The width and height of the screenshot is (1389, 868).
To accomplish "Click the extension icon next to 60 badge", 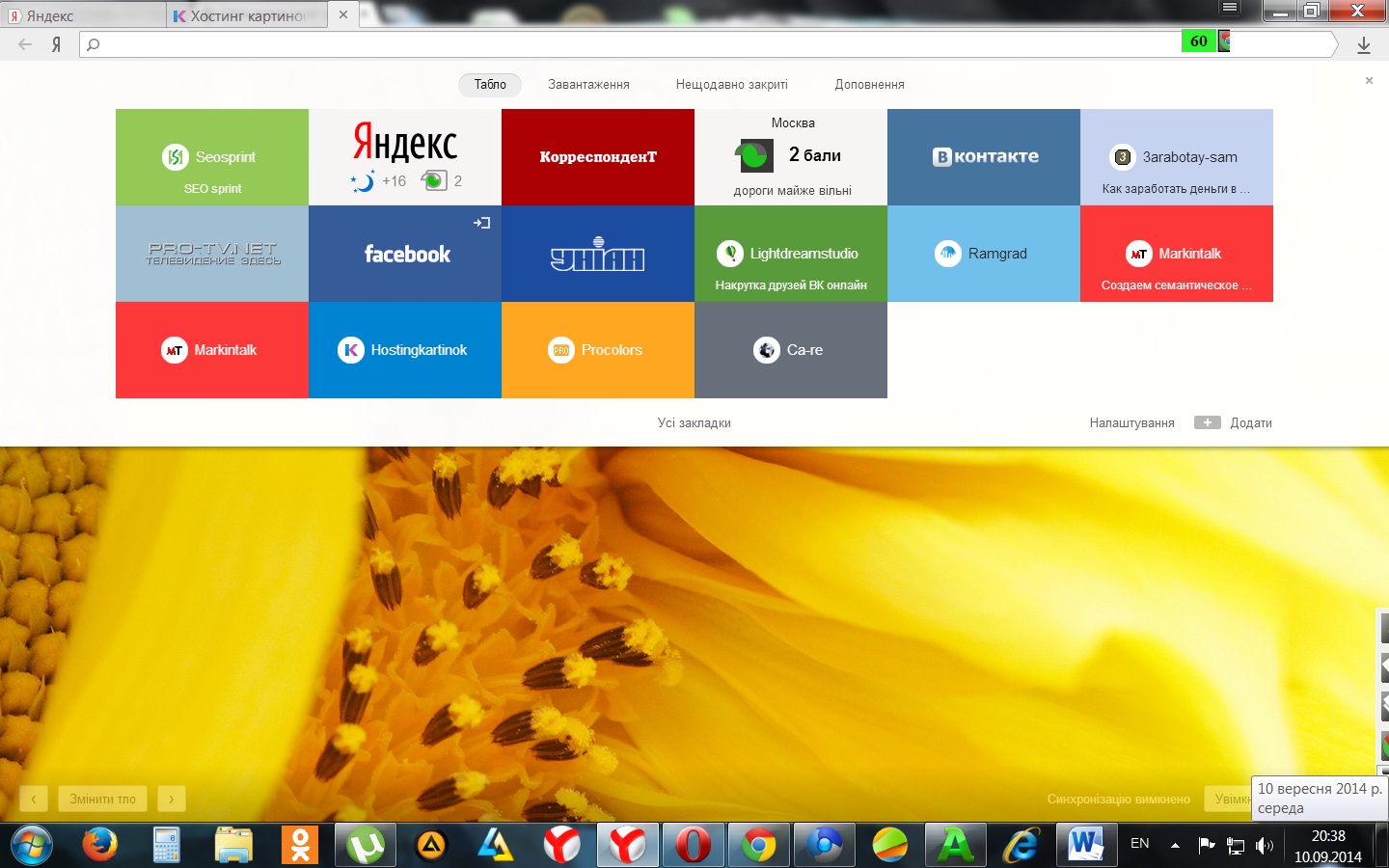I will [1224, 41].
